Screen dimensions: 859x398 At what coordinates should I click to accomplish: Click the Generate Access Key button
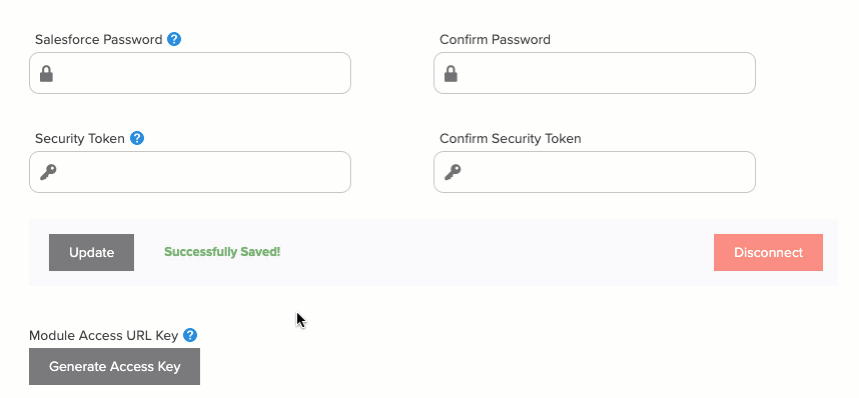pyautogui.click(x=114, y=366)
